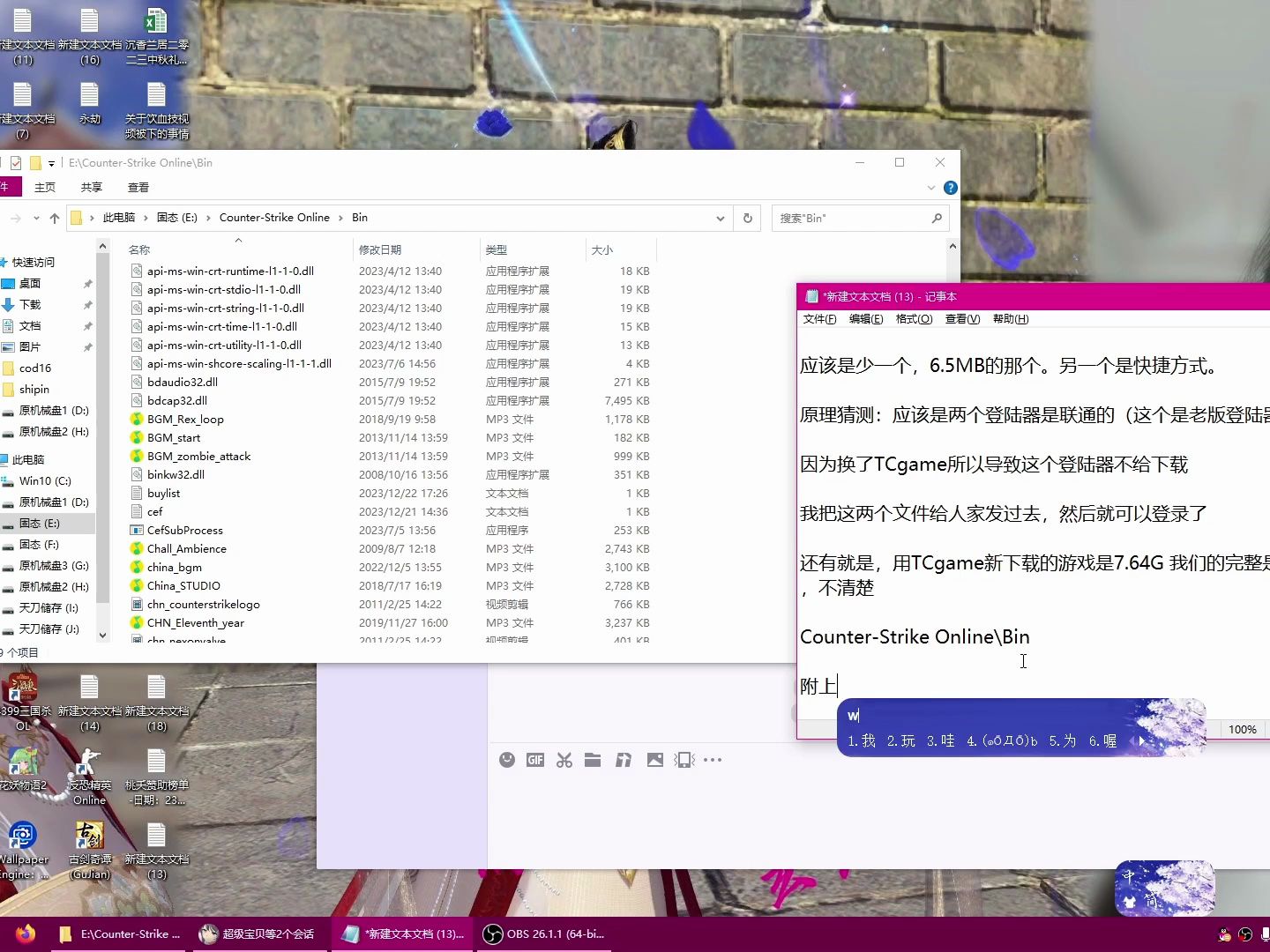Show next IME candidate page arrow
The height and width of the screenshot is (952, 1270).
pos(1141,741)
